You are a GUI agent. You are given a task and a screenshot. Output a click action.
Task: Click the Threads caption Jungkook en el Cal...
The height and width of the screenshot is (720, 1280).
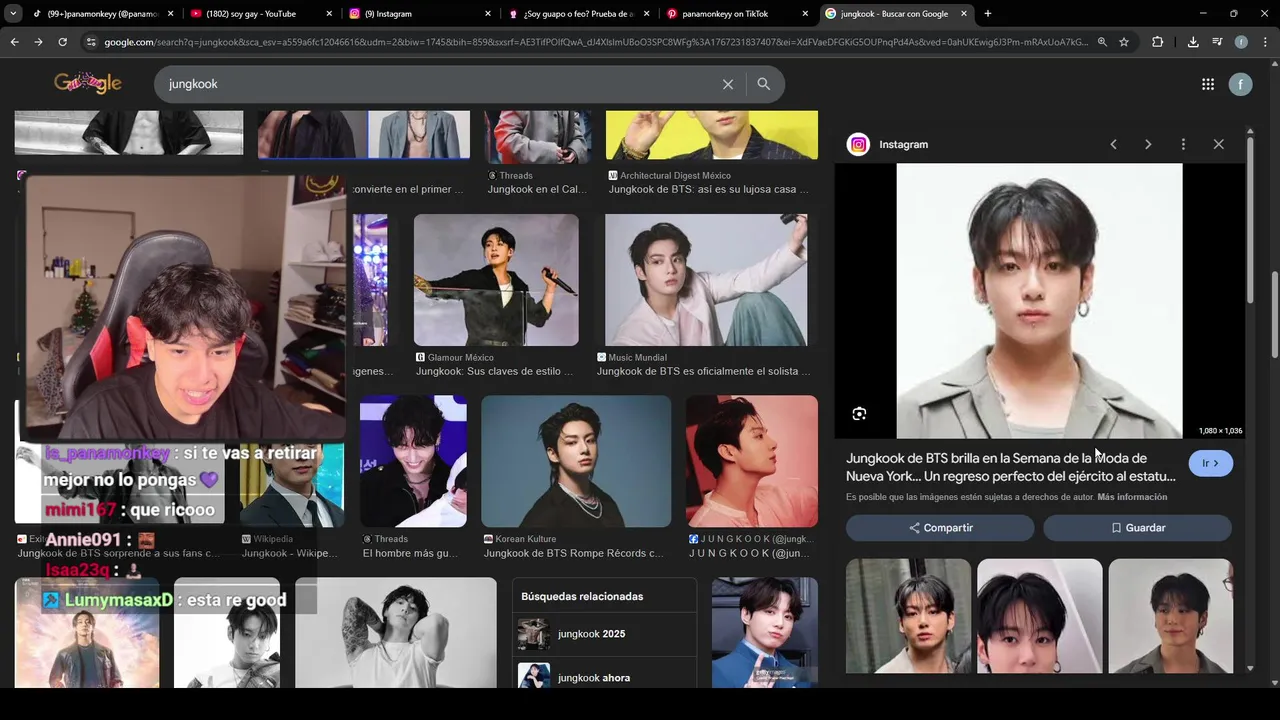537,189
